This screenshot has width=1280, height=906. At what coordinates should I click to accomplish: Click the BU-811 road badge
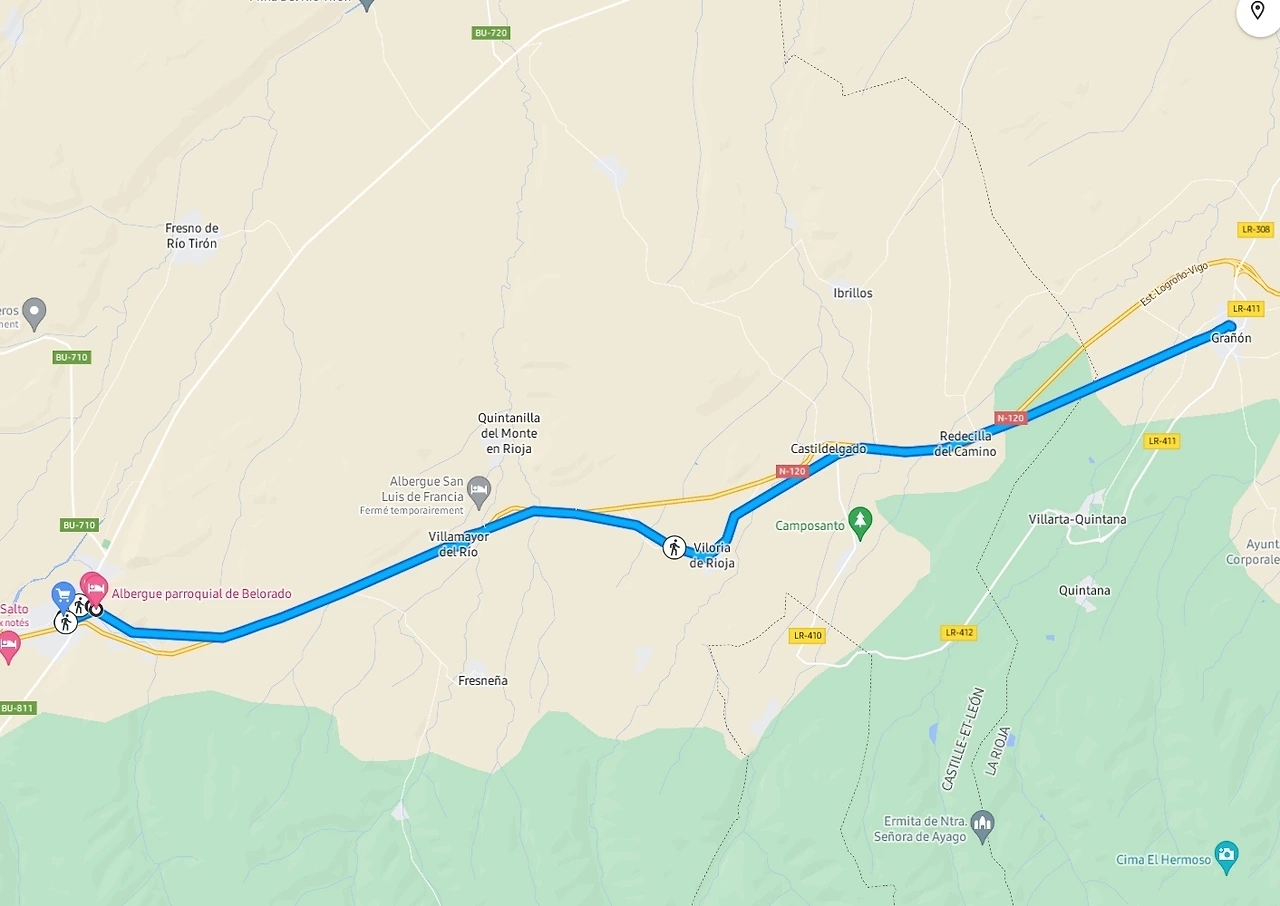[x=18, y=708]
